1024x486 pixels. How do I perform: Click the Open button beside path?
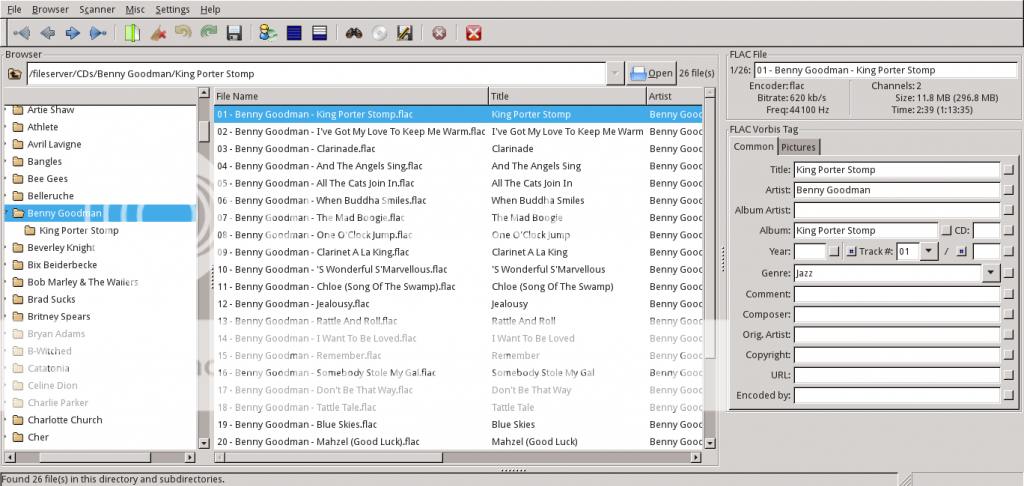(x=650, y=74)
